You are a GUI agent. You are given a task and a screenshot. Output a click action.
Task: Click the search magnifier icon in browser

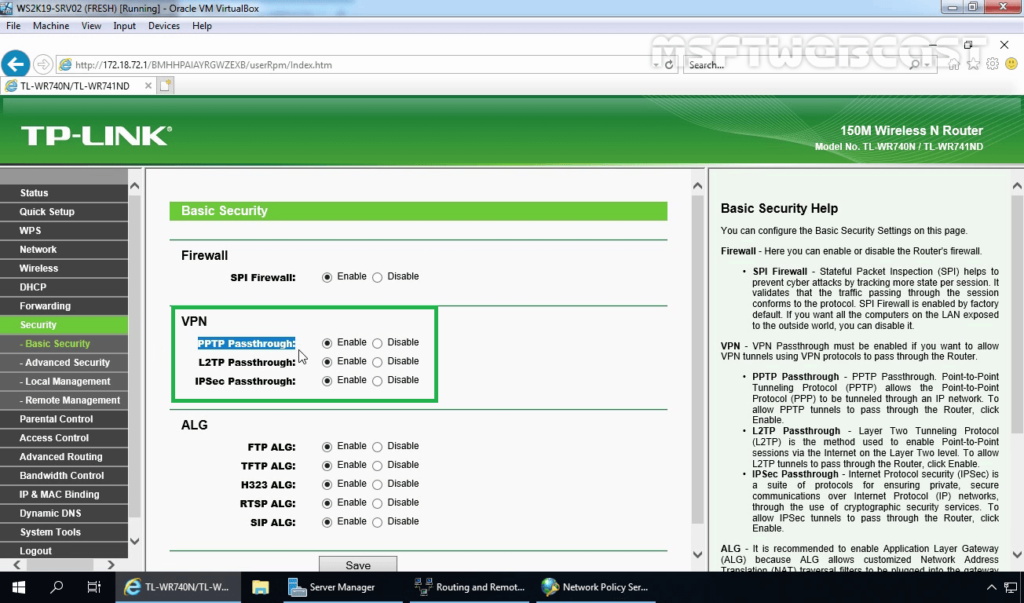[x=914, y=64]
